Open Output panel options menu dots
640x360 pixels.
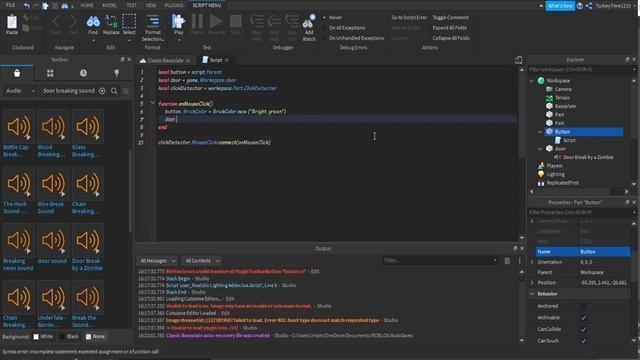[520, 260]
